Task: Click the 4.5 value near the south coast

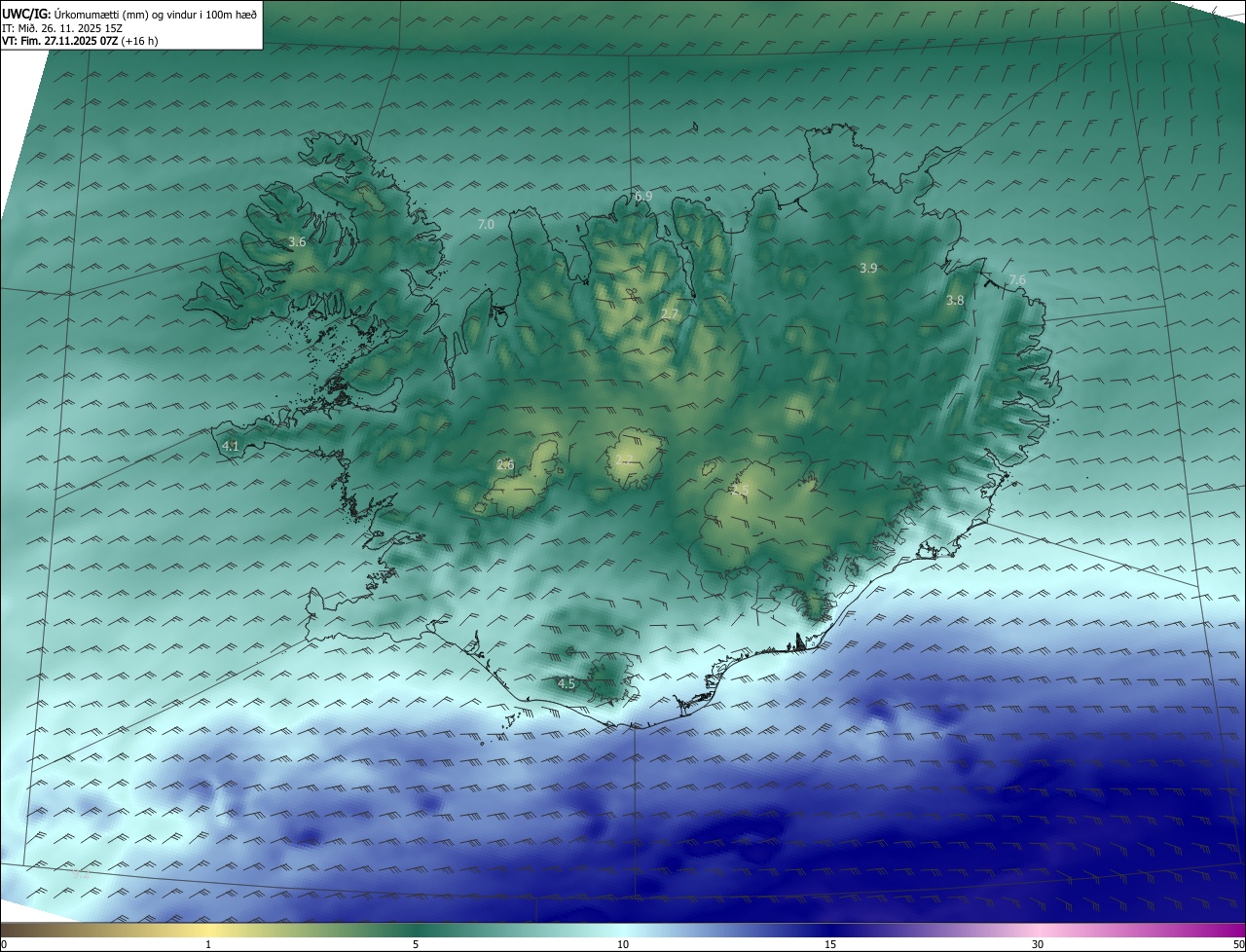Action: click(x=566, y=683)
